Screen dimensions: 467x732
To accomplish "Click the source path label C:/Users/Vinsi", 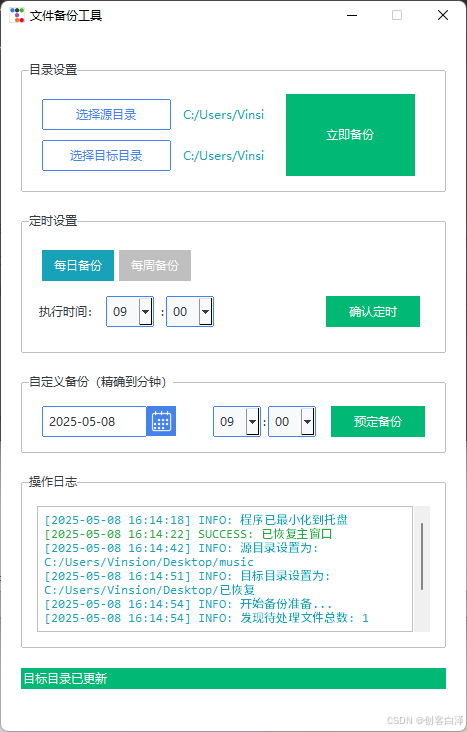I will pyautogui.click(x=223, y=114).
